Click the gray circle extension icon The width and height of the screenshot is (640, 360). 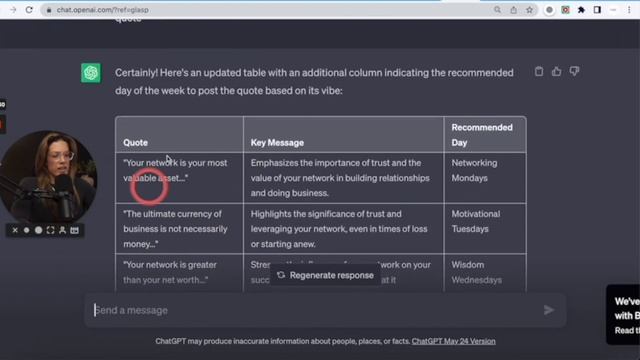(549, 10)
